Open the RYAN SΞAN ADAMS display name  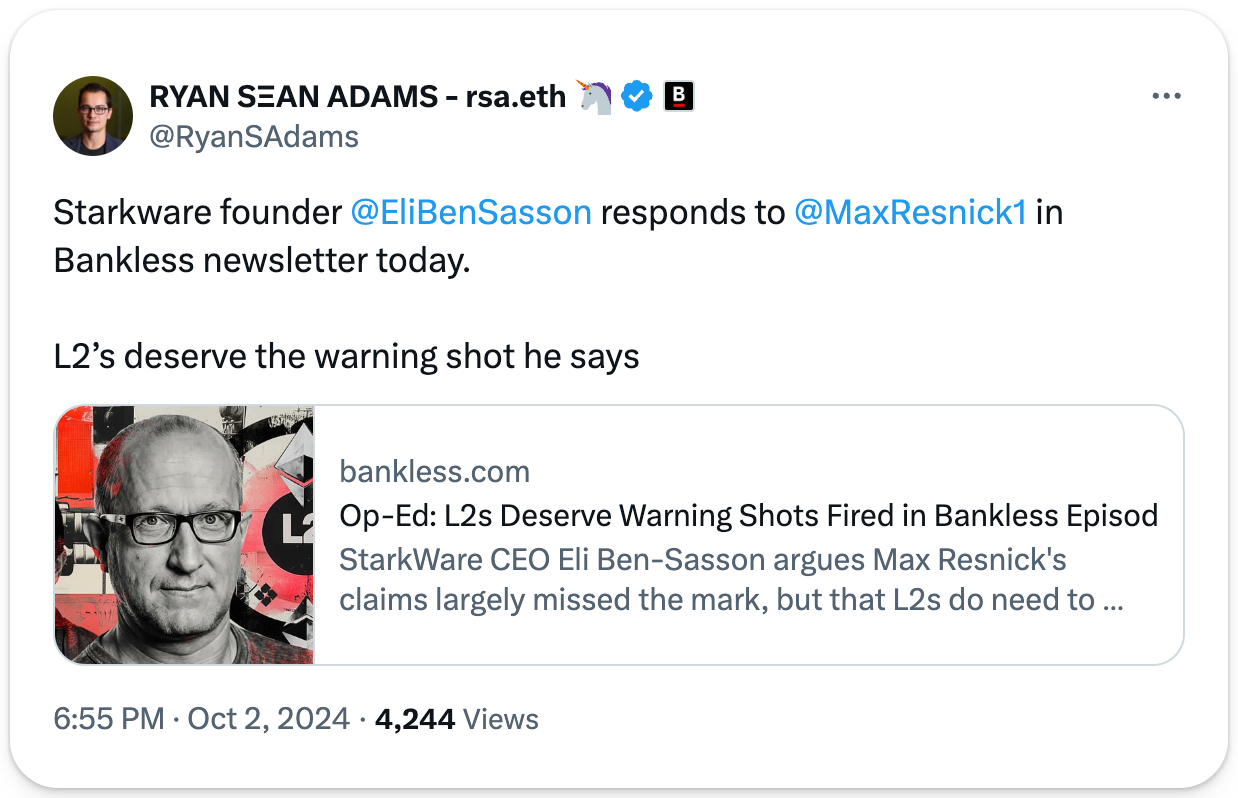coord(357,97)
